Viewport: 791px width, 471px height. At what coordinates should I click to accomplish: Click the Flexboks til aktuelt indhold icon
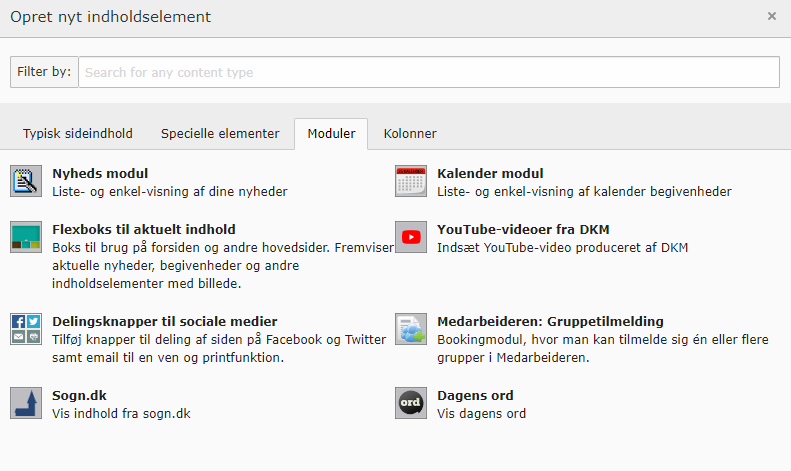click(25, 238)
